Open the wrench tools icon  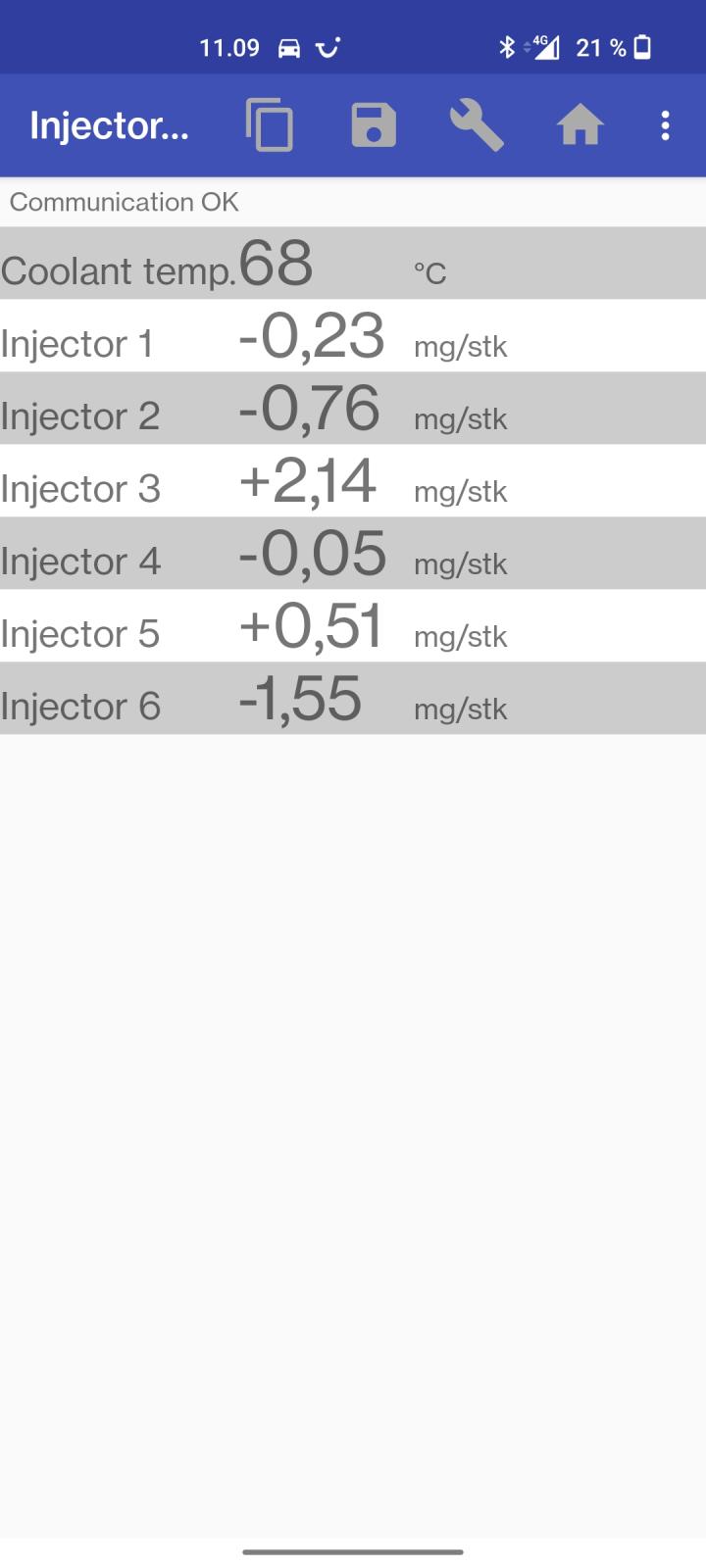[477, 125]
